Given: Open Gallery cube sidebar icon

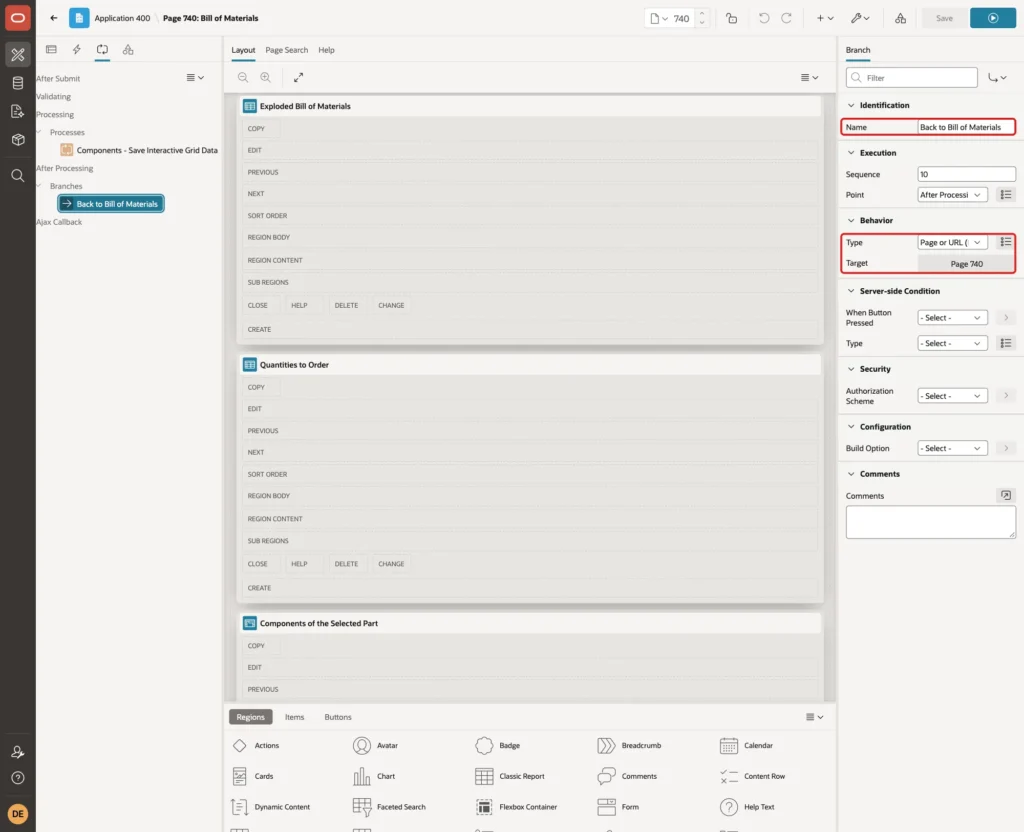Looking at the screenshot, I should click(18, 140).
